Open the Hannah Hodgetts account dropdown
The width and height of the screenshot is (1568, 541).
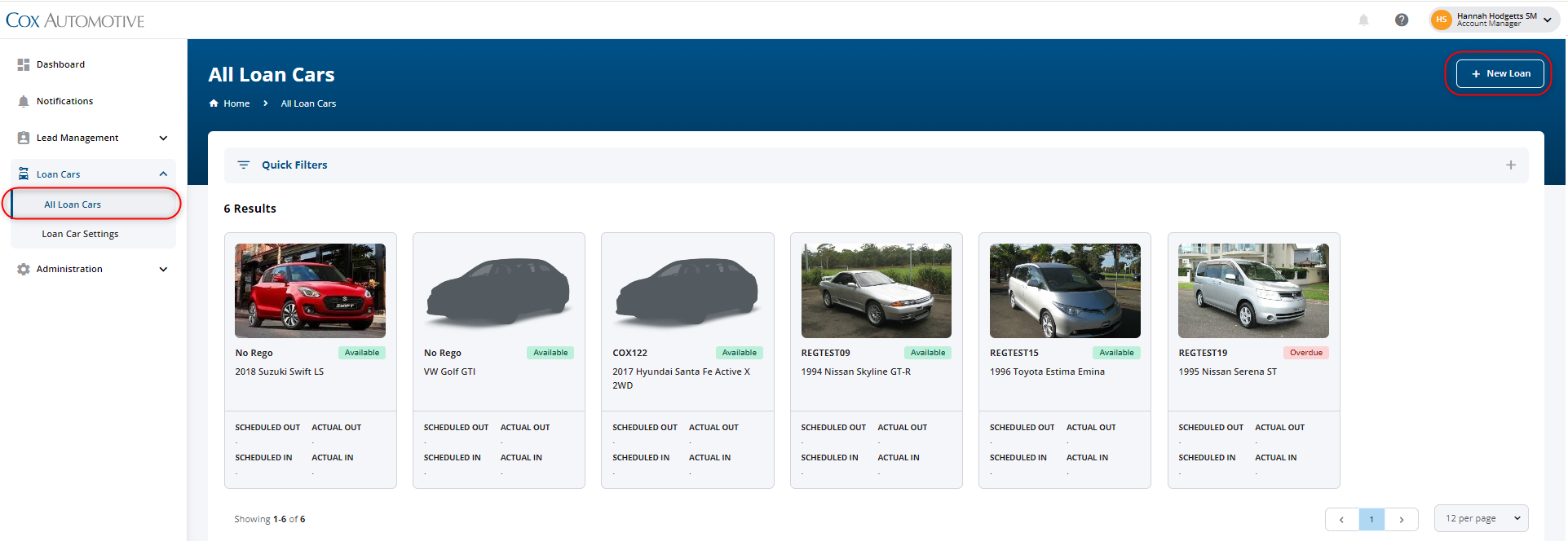click(x=1495, y=20)
